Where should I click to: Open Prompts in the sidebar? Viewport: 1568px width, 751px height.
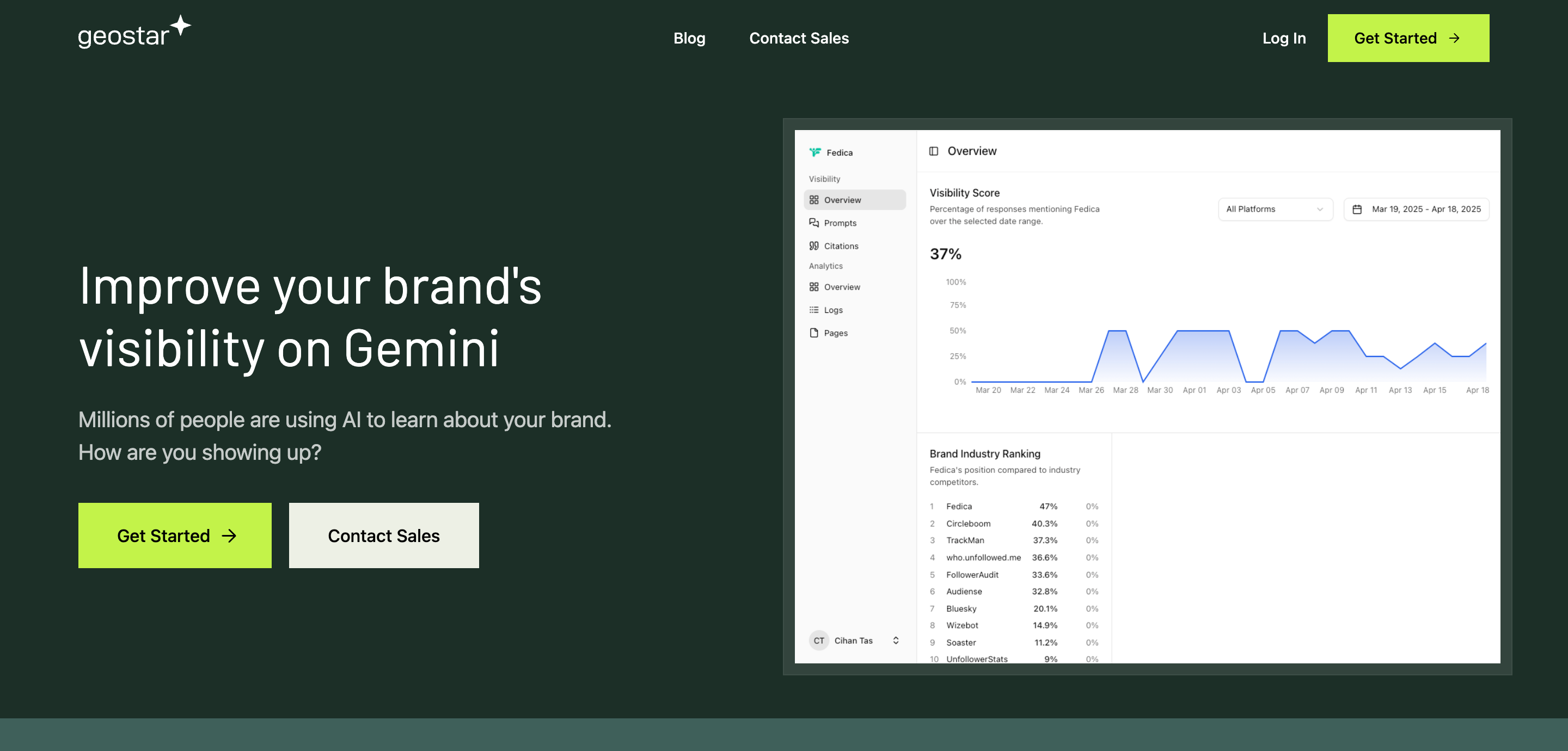pyautogui.click(x=855, y=223)
